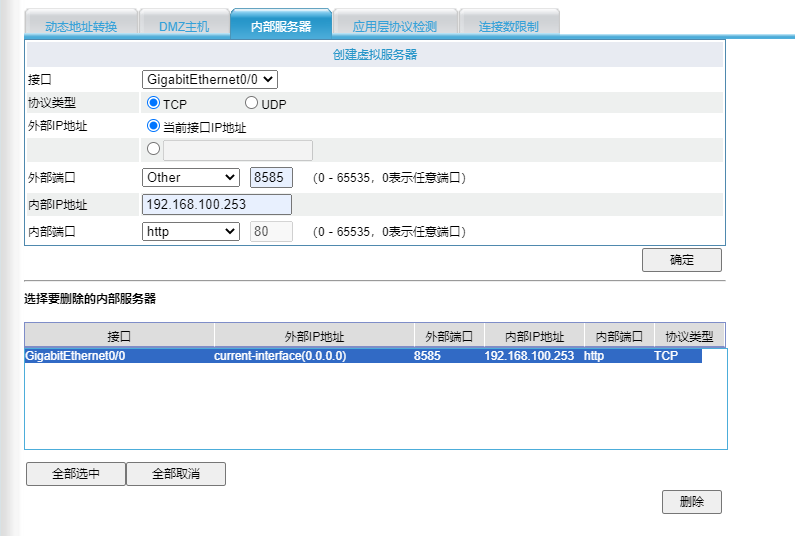Click the 内部端口 column header

pyautogui.click(x=619, y=336)
